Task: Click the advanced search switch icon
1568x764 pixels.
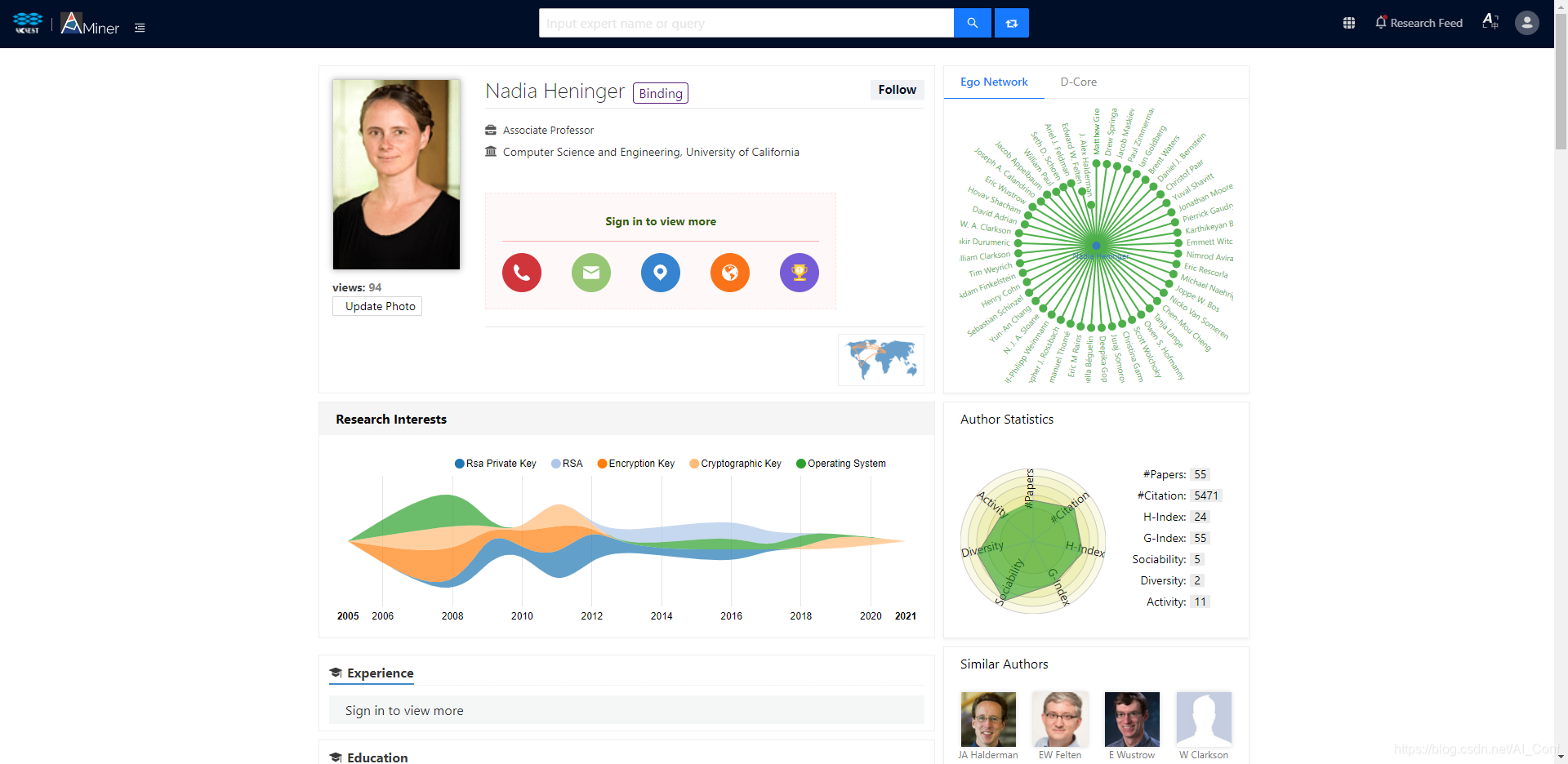Action: (1011, 23)
